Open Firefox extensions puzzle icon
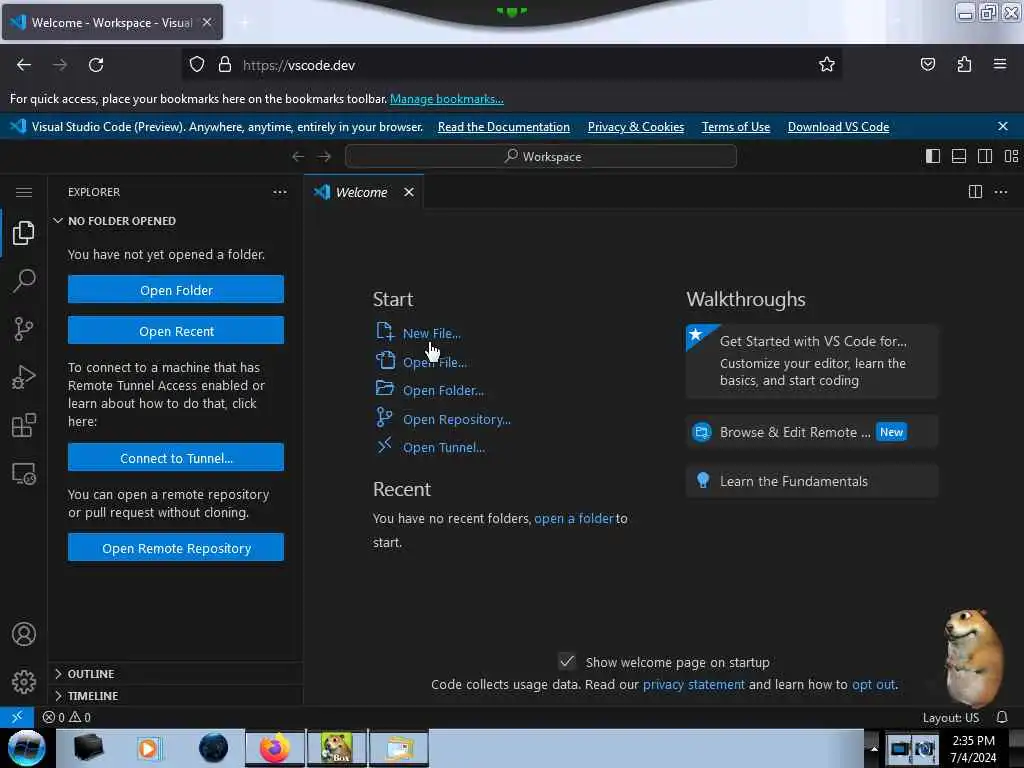This screenshot has height=768, width=1024. tap(964, 64)
